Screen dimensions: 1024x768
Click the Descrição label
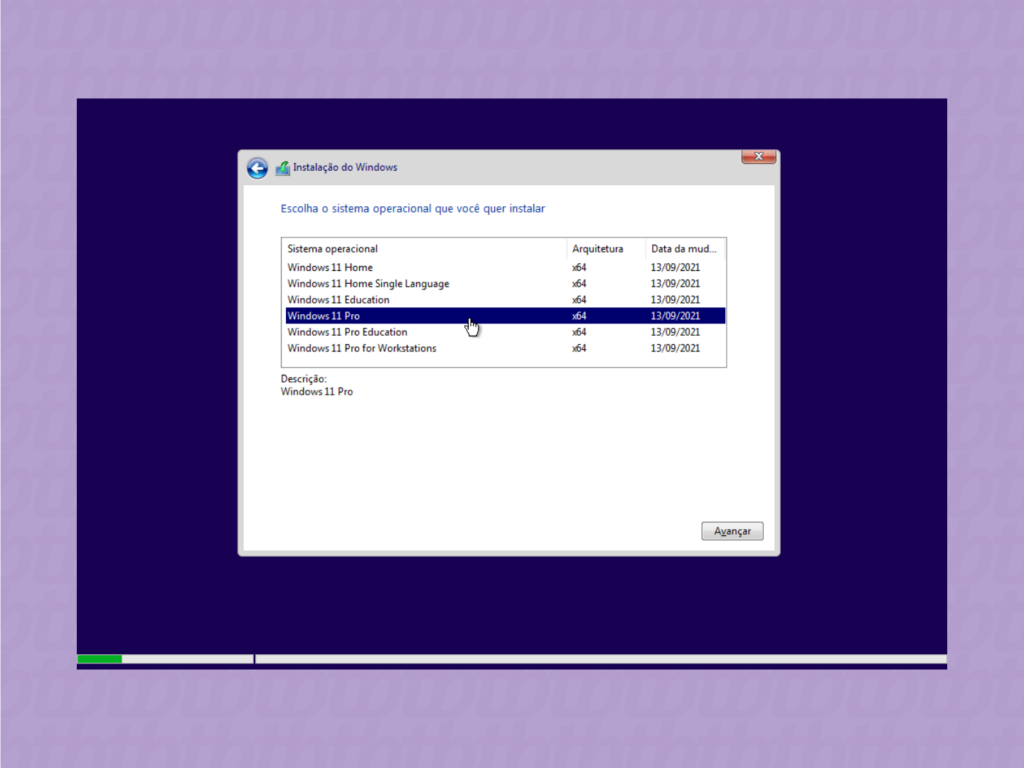click(x=304, y=379)
